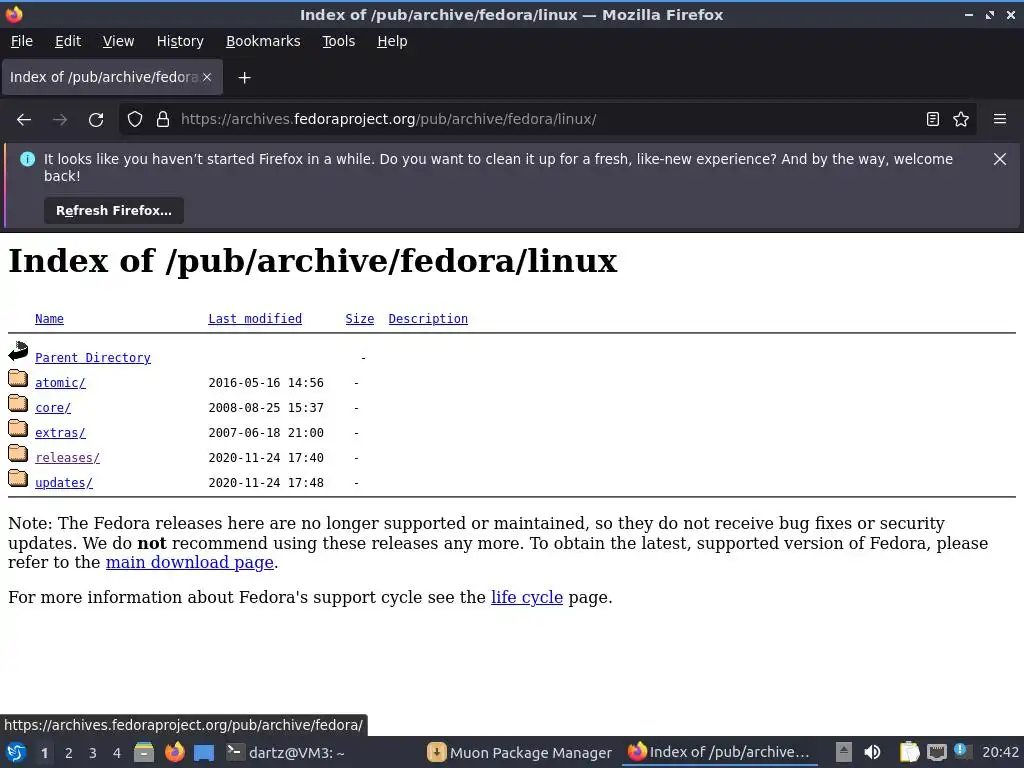Viewport: 1024px width, 768px height.
Task: Open the View menu
Action: [118, 41]
